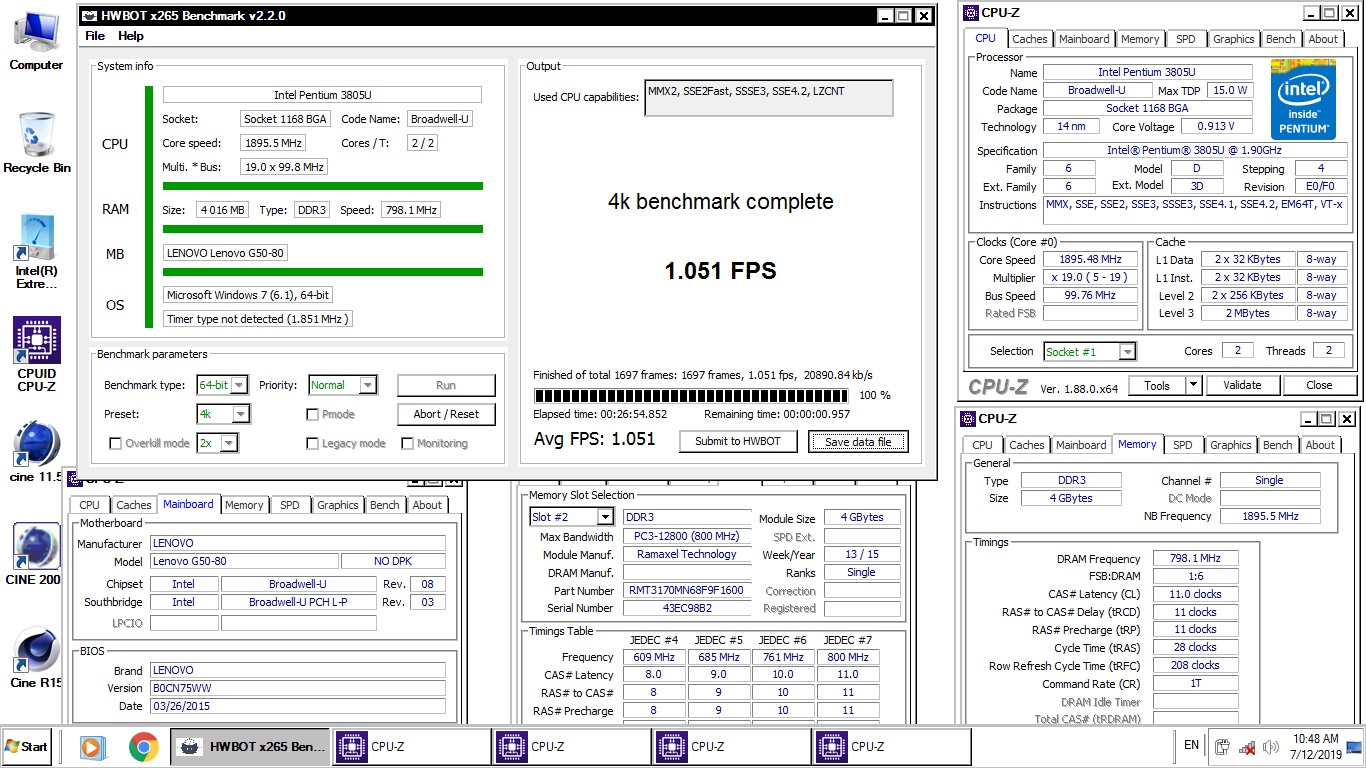Click Save data file button
Image resolution: width=1366 pixels, height=768 pixels.
pos(858,441)
